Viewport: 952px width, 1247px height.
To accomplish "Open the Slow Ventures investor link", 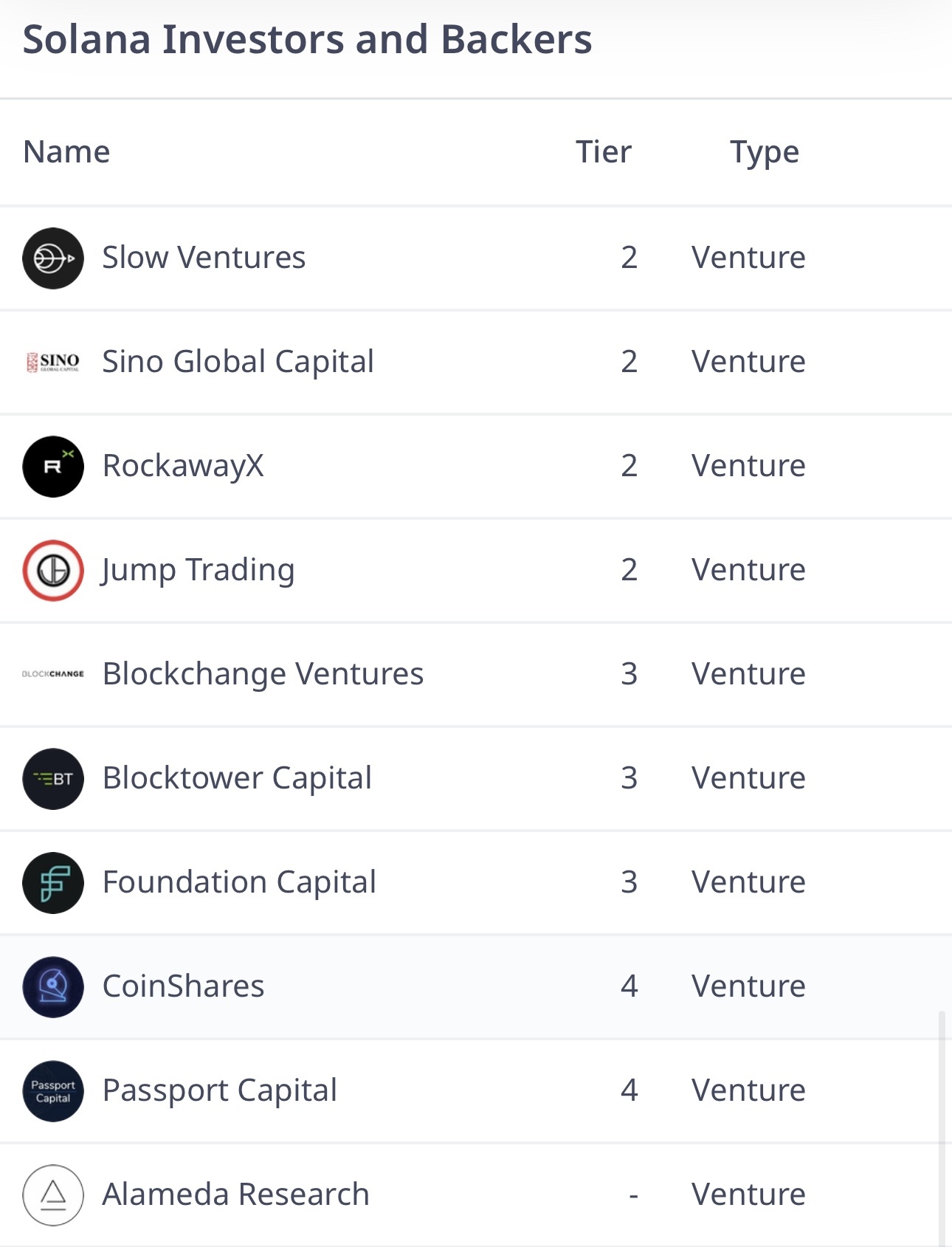I will [204, 258].
